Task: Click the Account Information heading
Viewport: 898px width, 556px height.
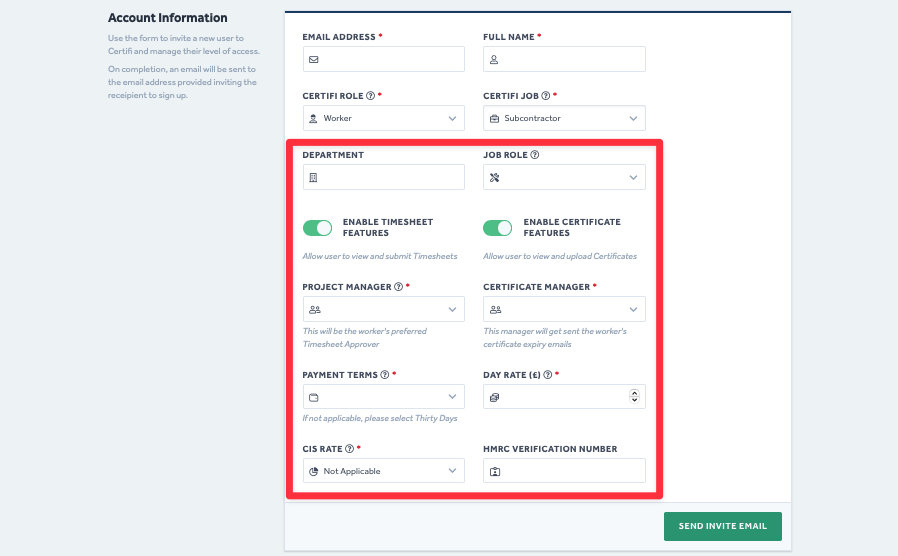Action: point(168,18)
